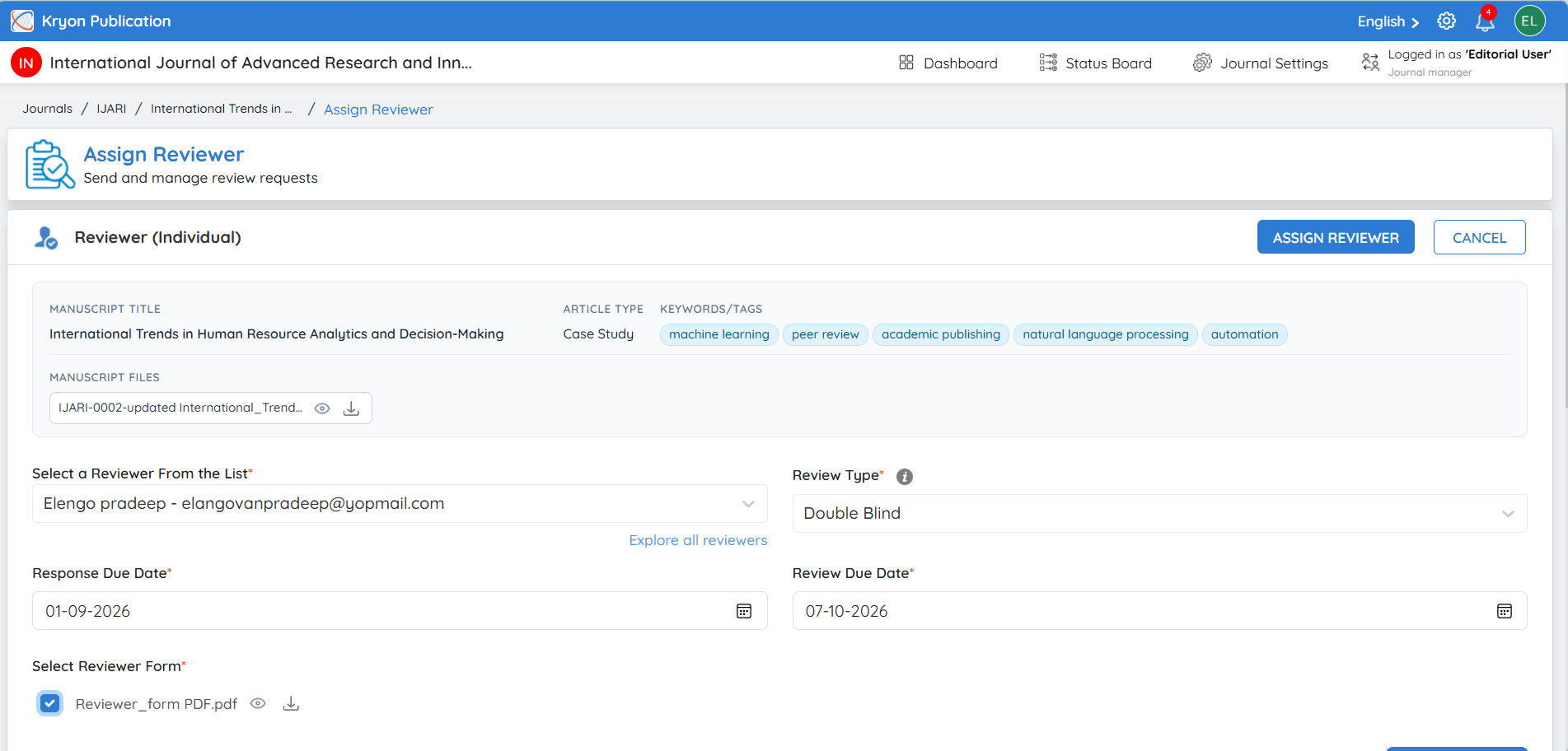Click the Review Due Date field 07-10-2026

tap(1159, 611)
